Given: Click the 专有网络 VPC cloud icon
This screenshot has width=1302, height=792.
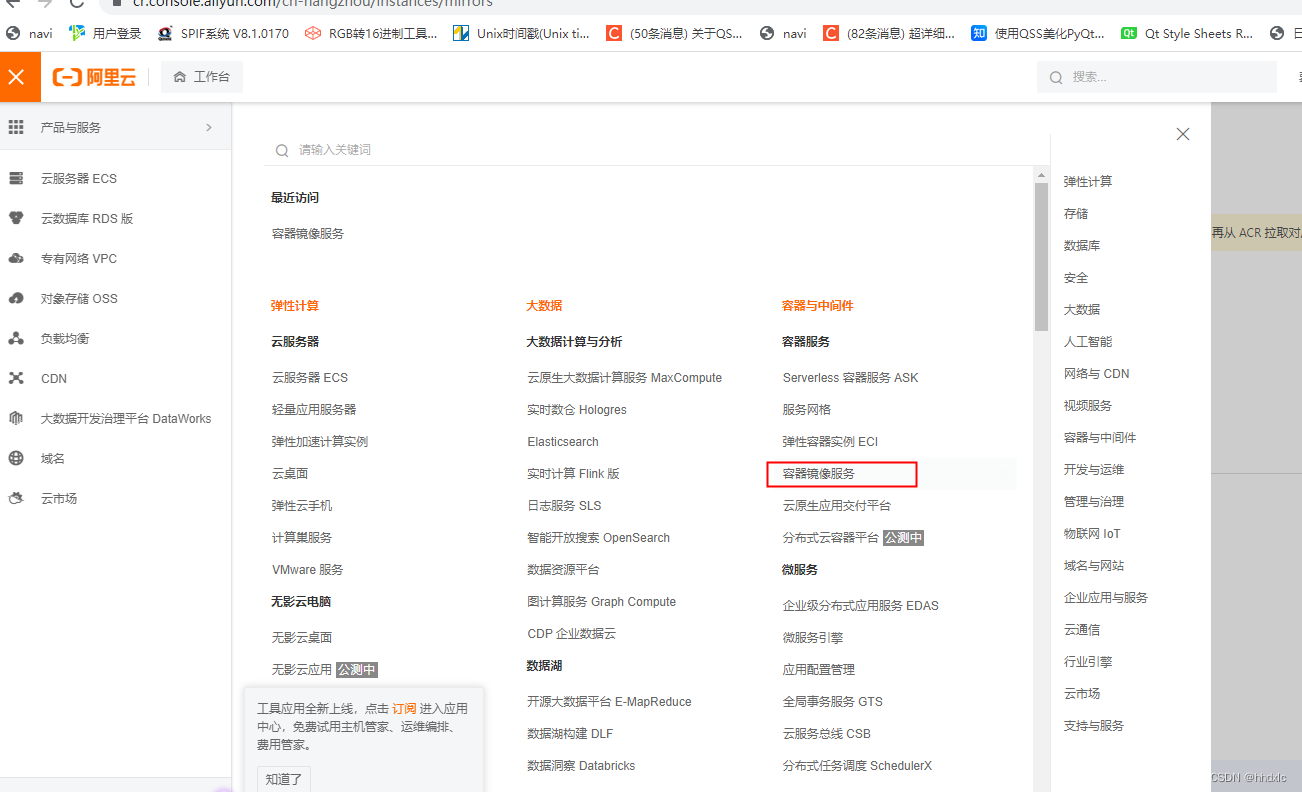Looking at the screenshot, I should (16, 258).
